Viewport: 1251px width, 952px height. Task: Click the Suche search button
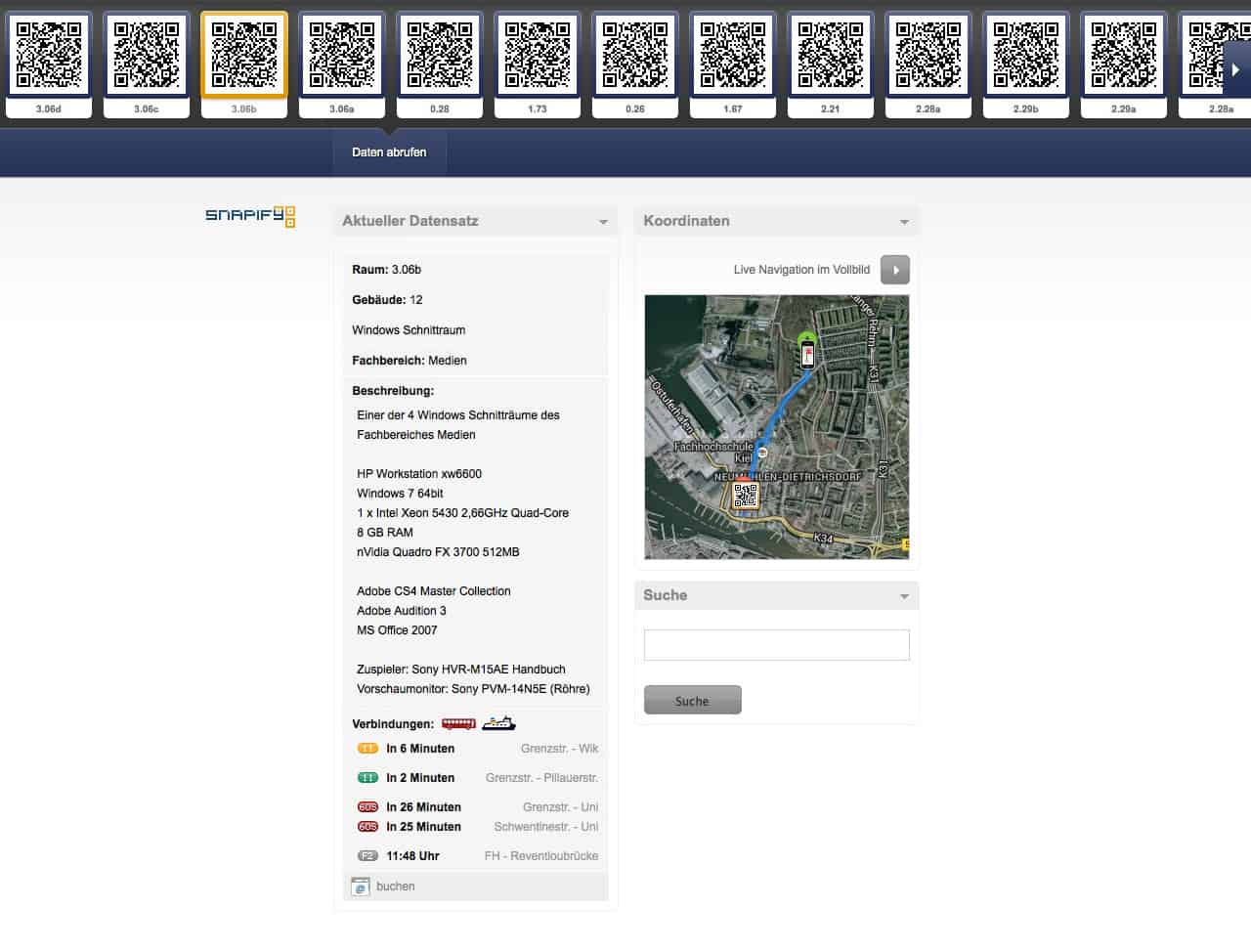pos(693,700)
